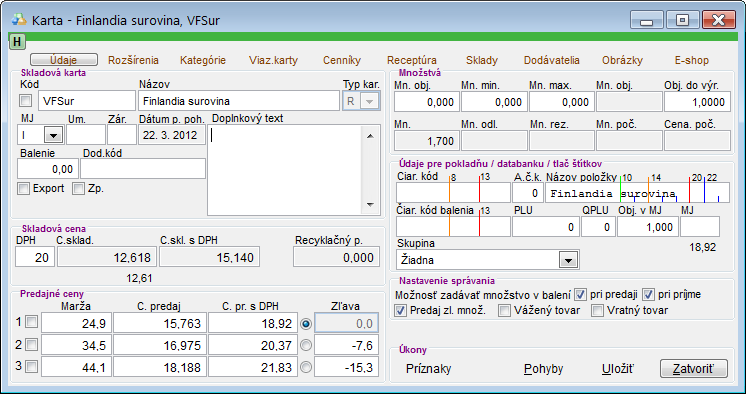Click Doplnkový text scroll down arrow
747x395 pixels.
[370, 205]
